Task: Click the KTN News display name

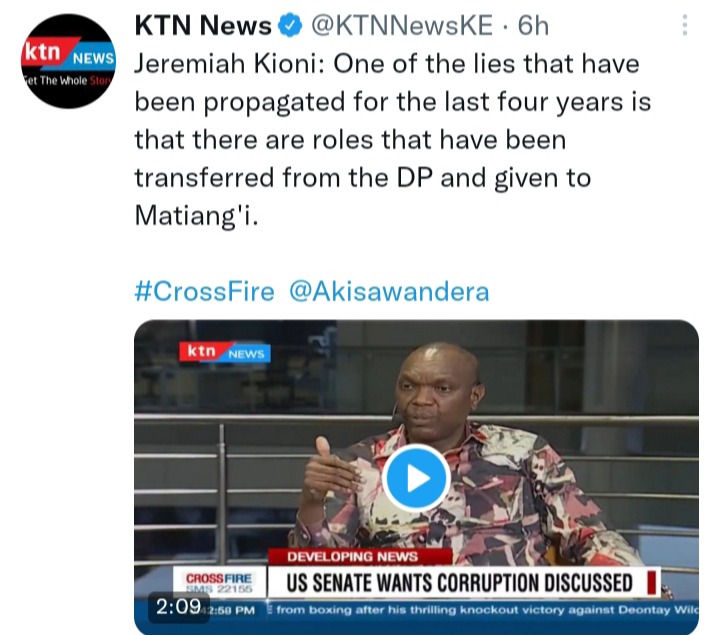Action: 203,25
